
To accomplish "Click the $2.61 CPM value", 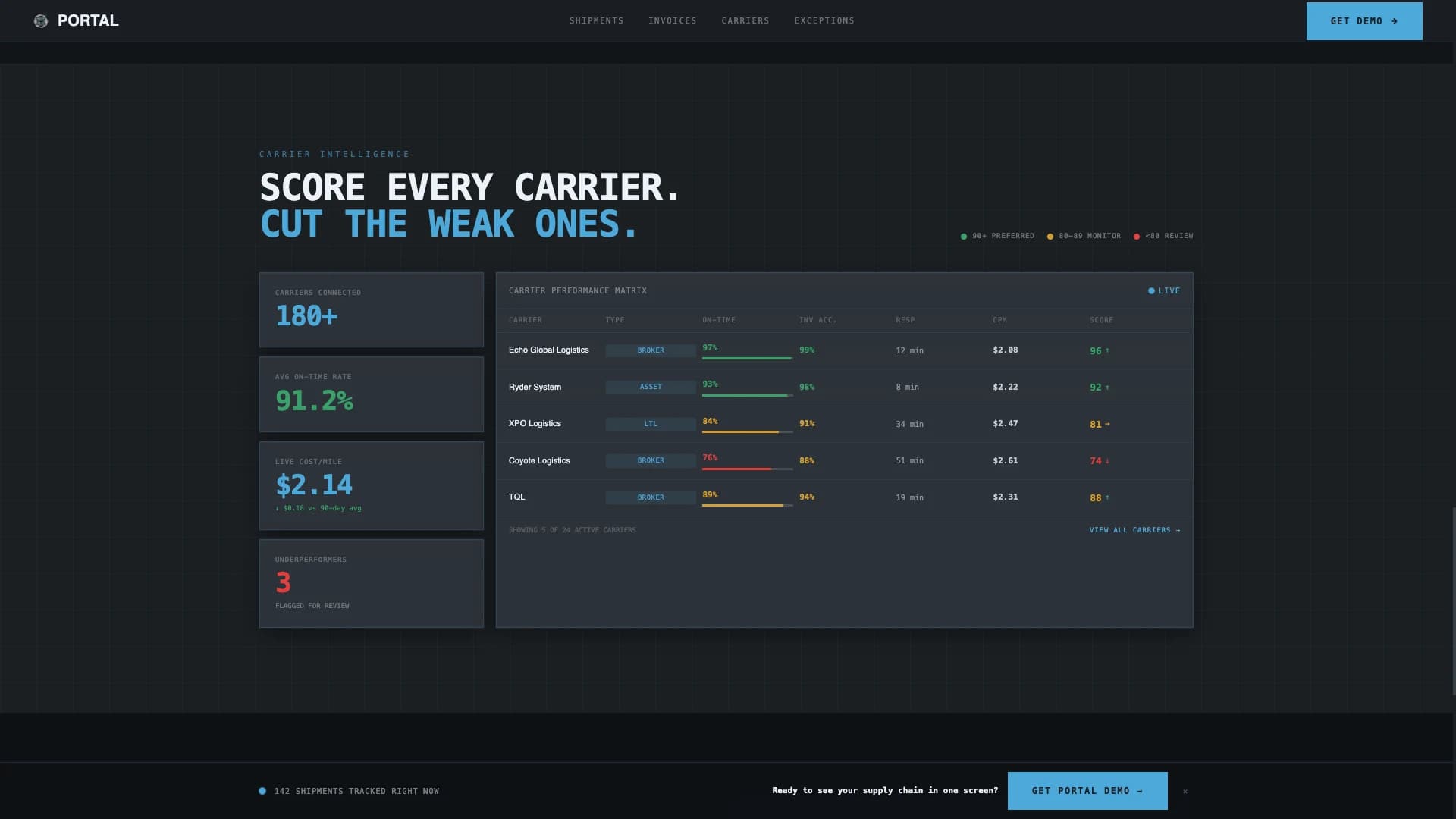I will 1005,461.
